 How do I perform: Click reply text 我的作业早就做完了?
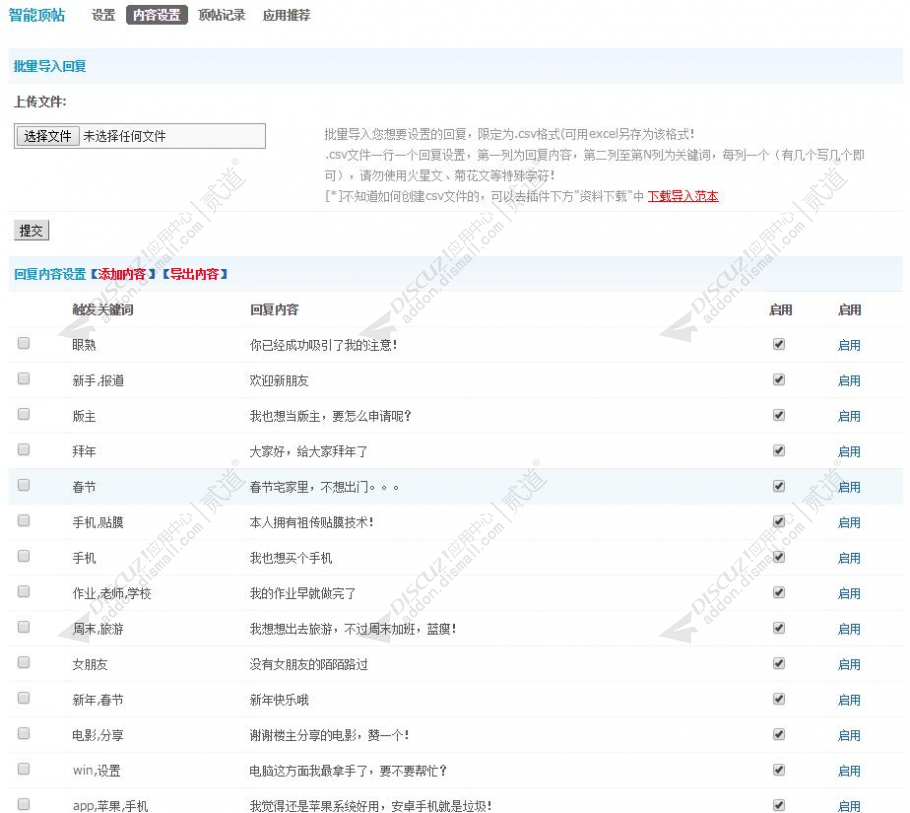tap(302, 594)
